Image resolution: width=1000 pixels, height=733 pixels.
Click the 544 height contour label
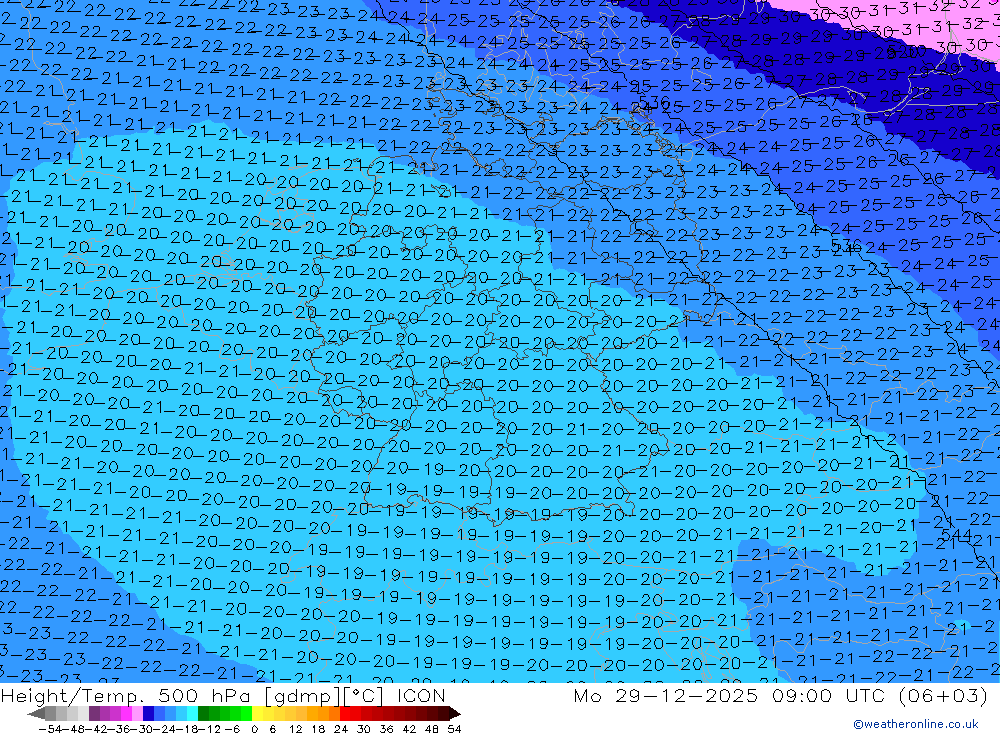(956, 535)
